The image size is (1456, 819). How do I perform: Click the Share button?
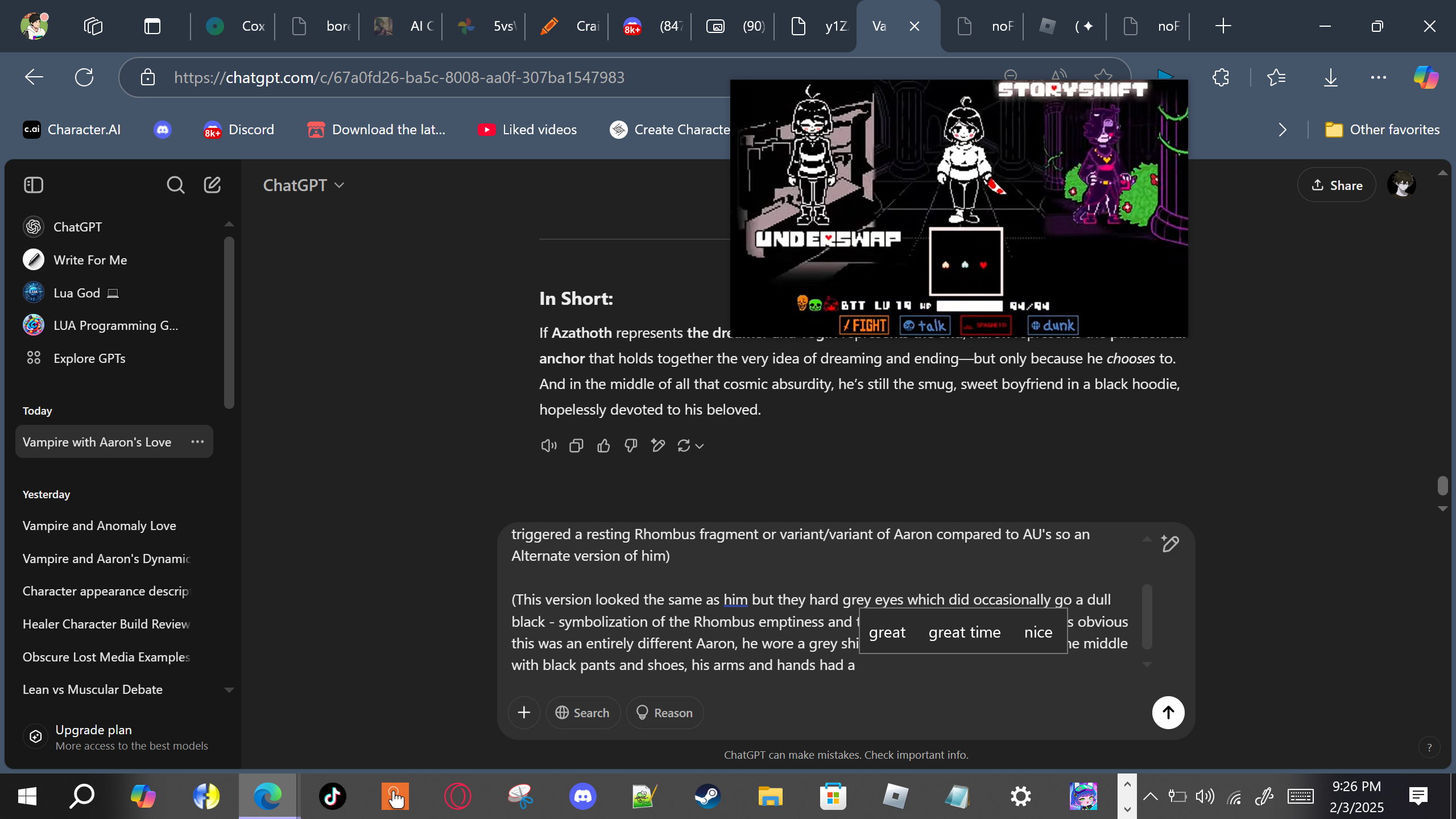(x=1337, y=185)
